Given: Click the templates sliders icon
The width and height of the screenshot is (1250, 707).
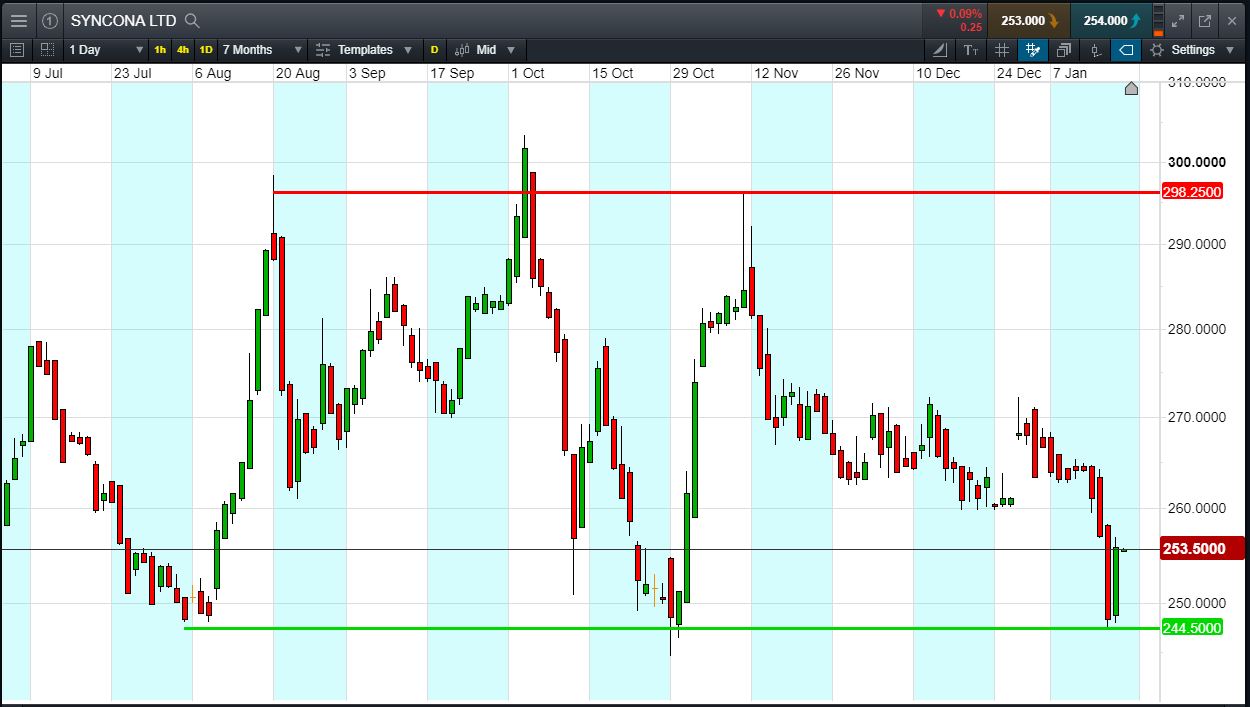Looking at the screenshot, I should point(322,49).
